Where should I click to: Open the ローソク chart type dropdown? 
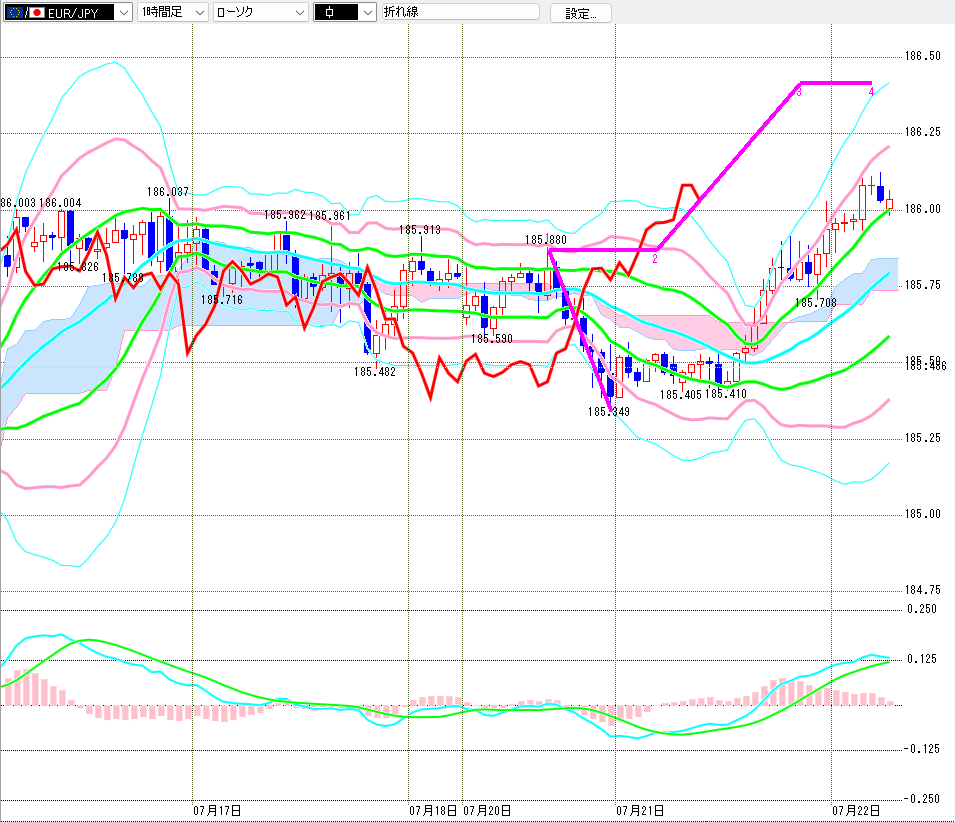click(261, 12)
